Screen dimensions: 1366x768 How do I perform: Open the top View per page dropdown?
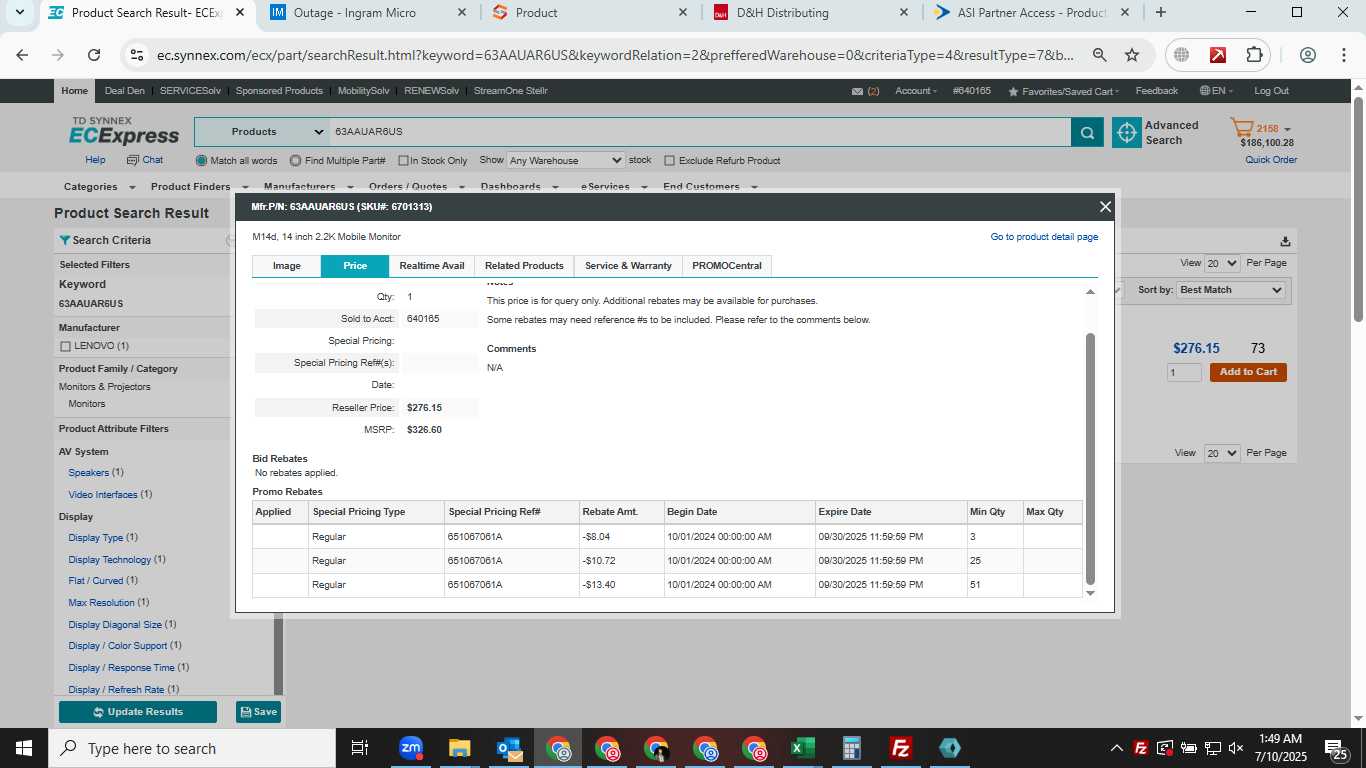point(1222,263)
